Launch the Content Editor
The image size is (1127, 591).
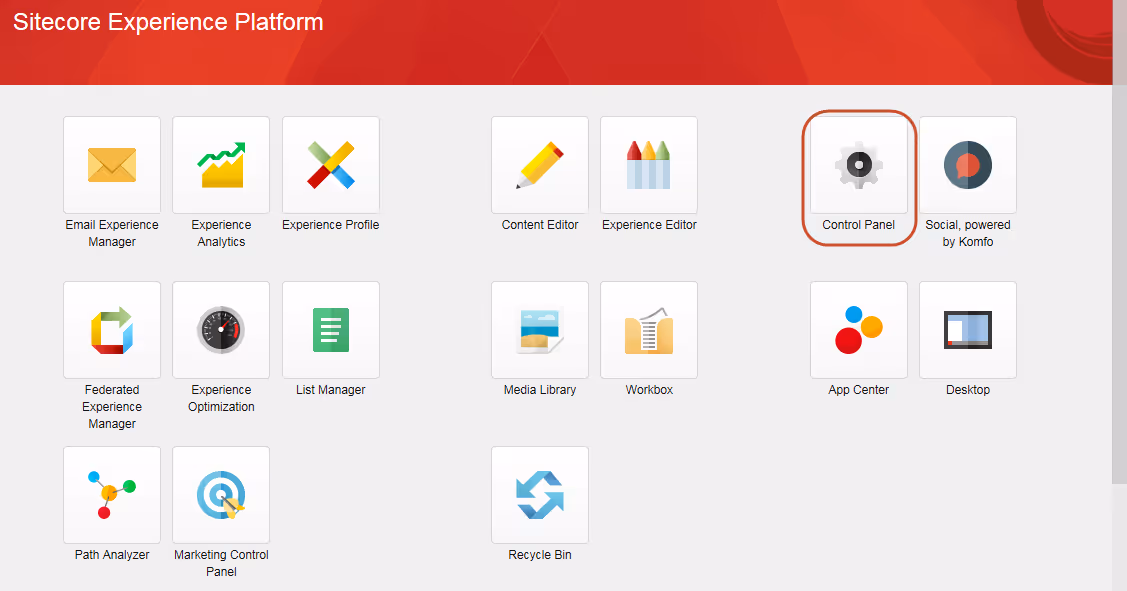click(539, 164)
